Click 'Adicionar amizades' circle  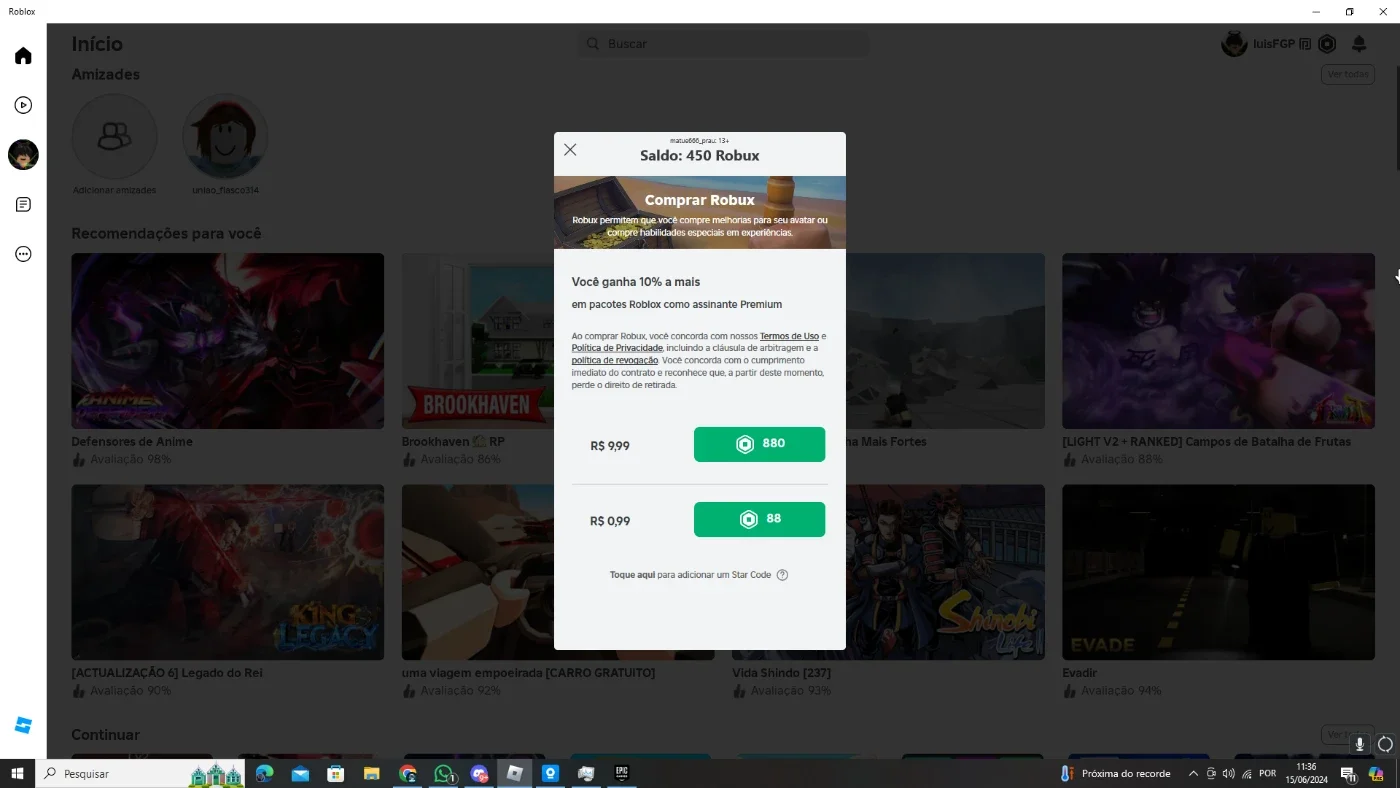pos(115,137)
